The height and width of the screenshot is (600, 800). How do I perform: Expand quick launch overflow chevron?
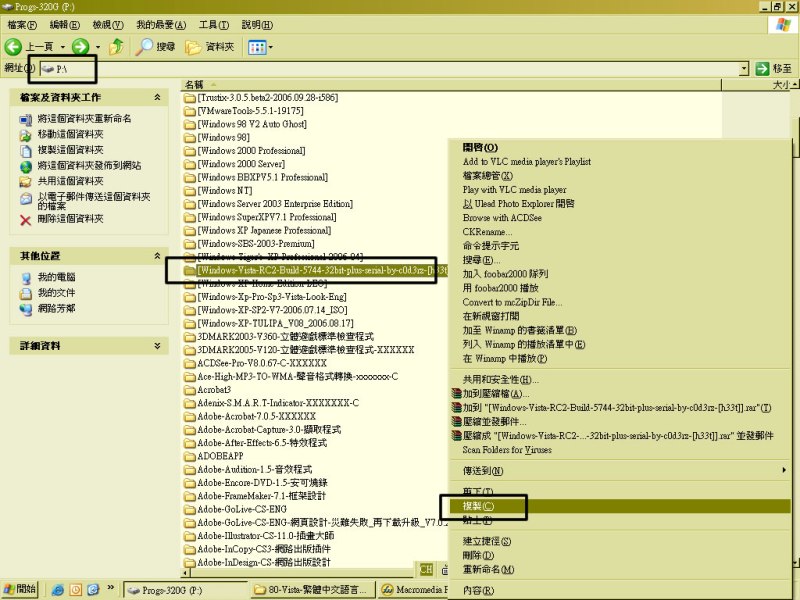[x=111, y=588]
